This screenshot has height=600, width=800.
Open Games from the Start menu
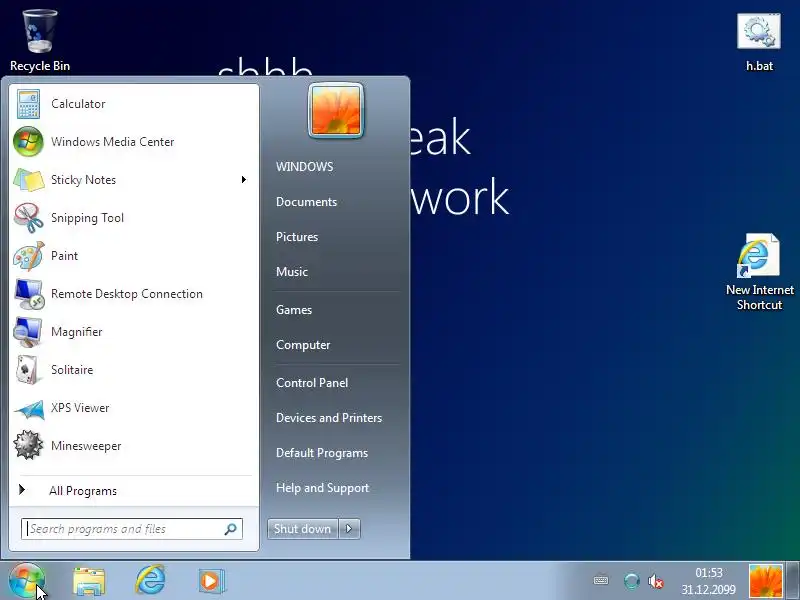[294, 310]
